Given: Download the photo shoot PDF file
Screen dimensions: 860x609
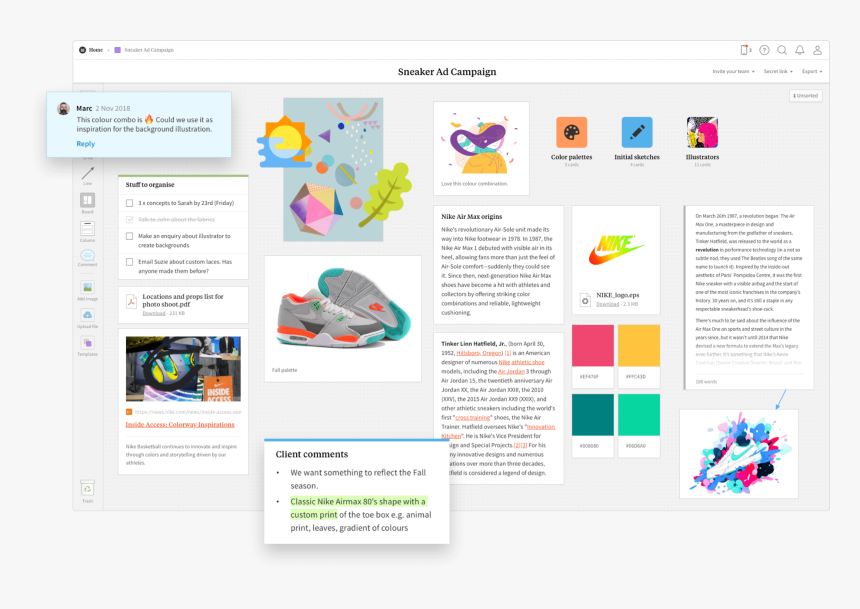Looking at the screenshot, I should 154,313.
